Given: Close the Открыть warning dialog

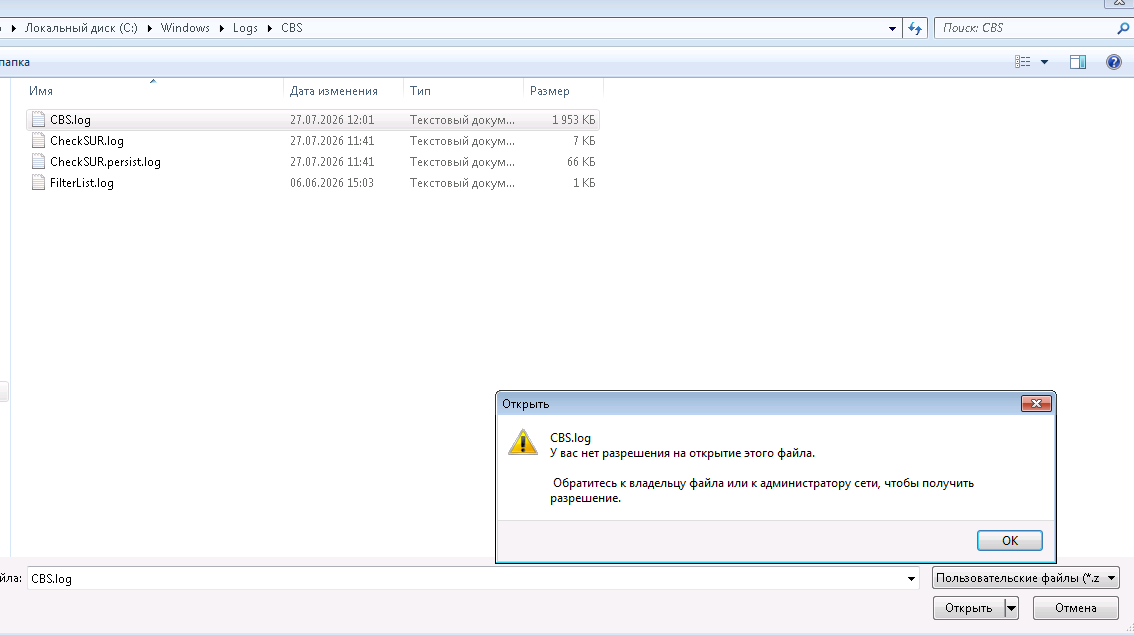Looking at the screenshot, I should (x=1036, y=404).
